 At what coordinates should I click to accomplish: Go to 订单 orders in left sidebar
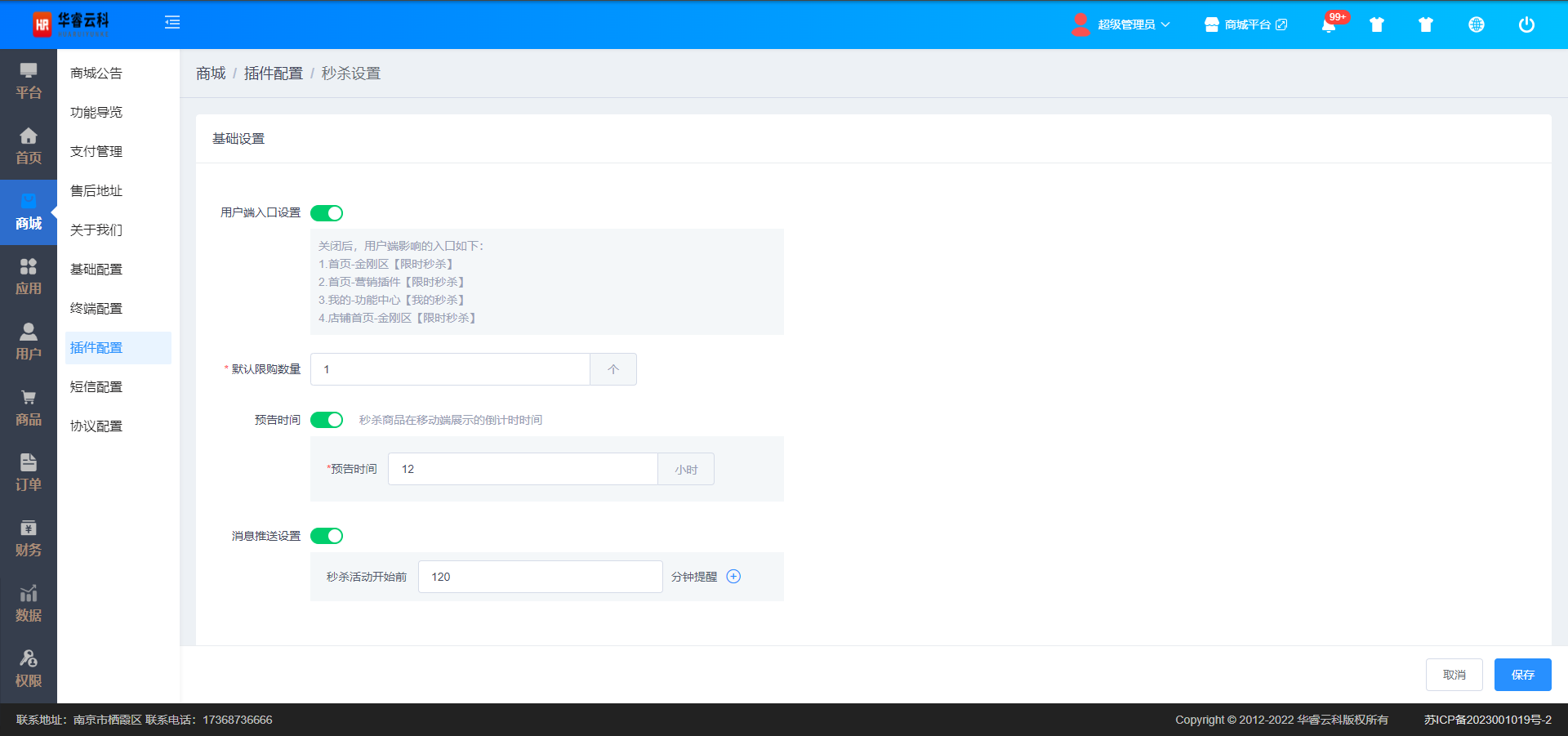29,473
